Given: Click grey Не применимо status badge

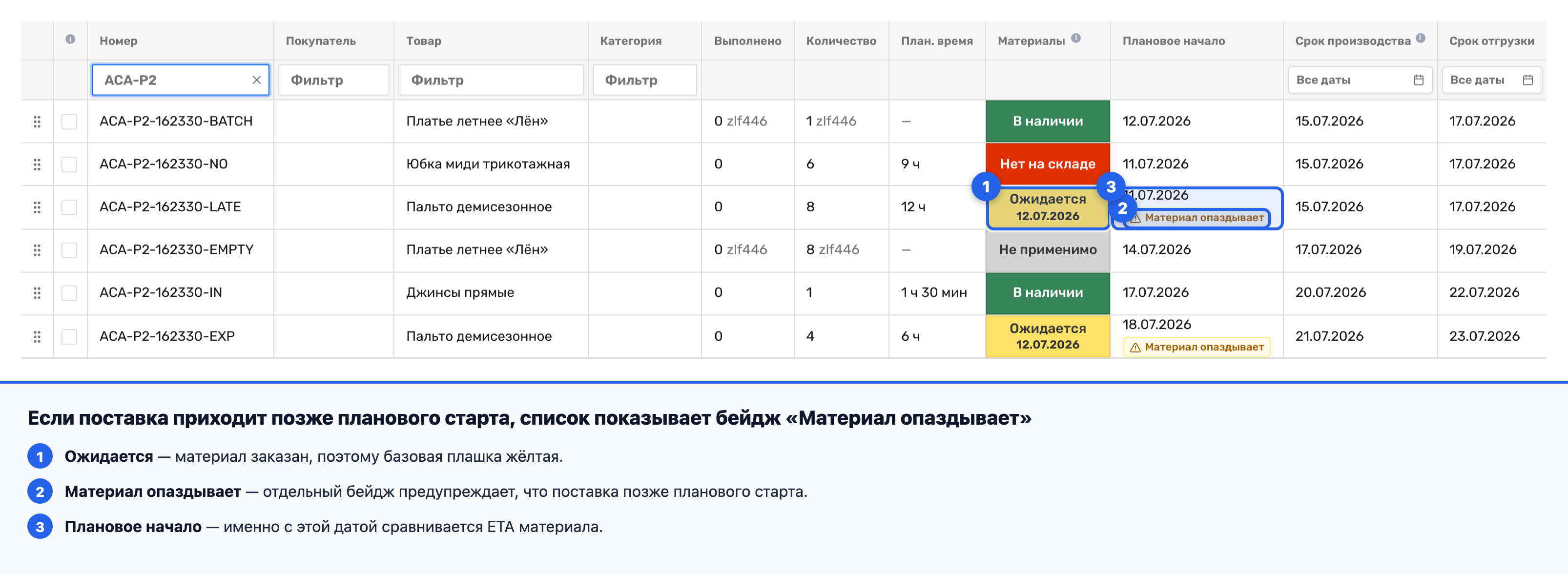Looking at the screenshot, I should point(1048,249).
